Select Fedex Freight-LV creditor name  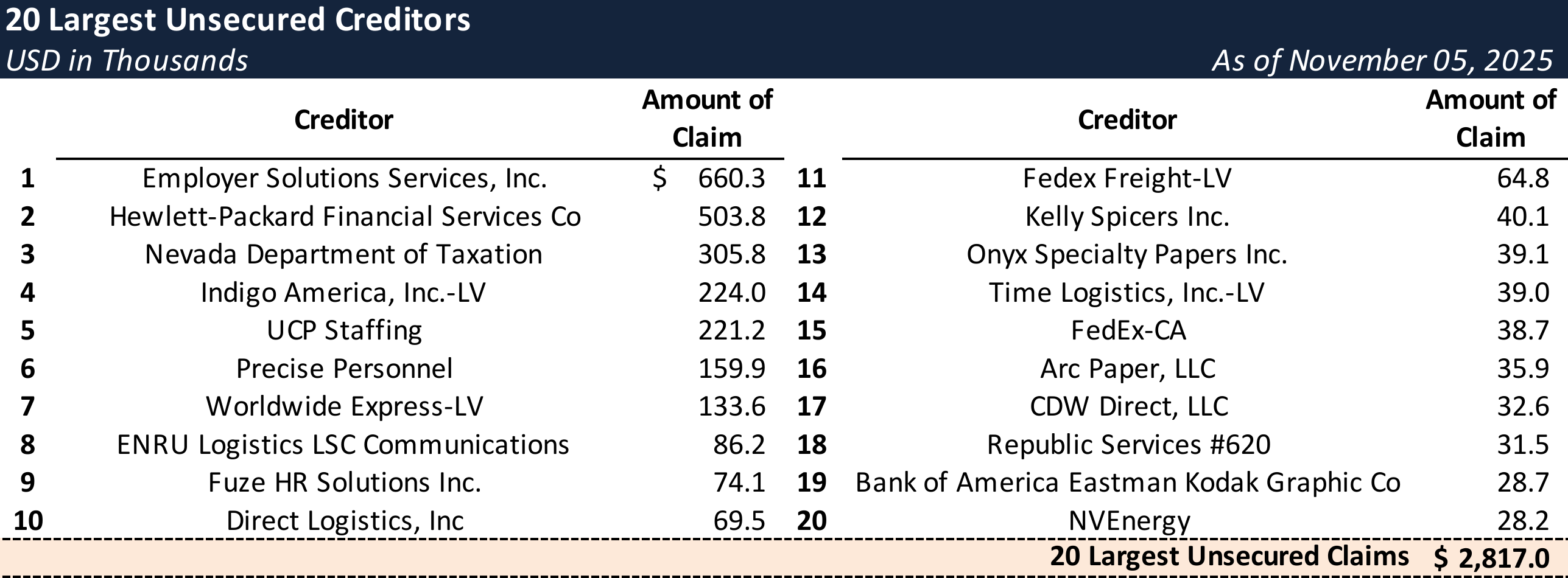coord(1127,178)
